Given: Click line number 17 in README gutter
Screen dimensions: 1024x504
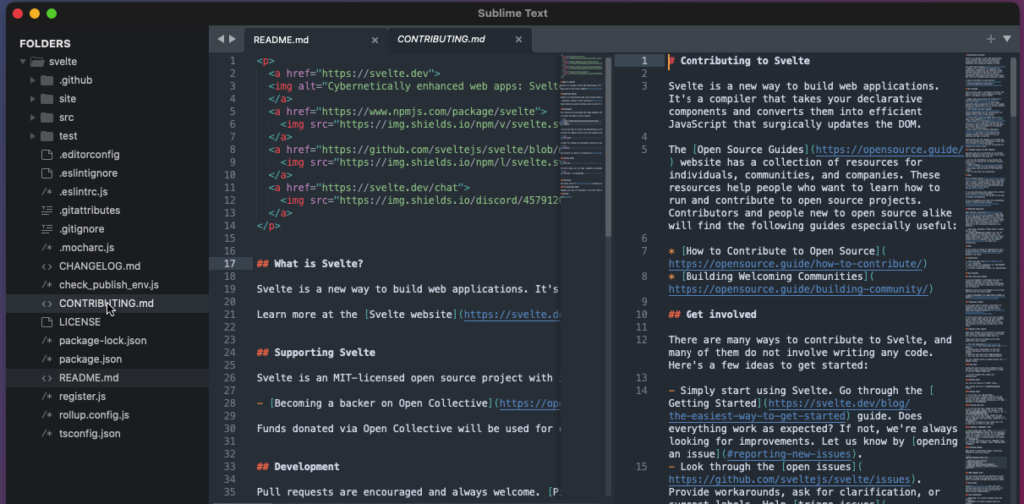Looking at the screenshot, I should tap(229, 264).
